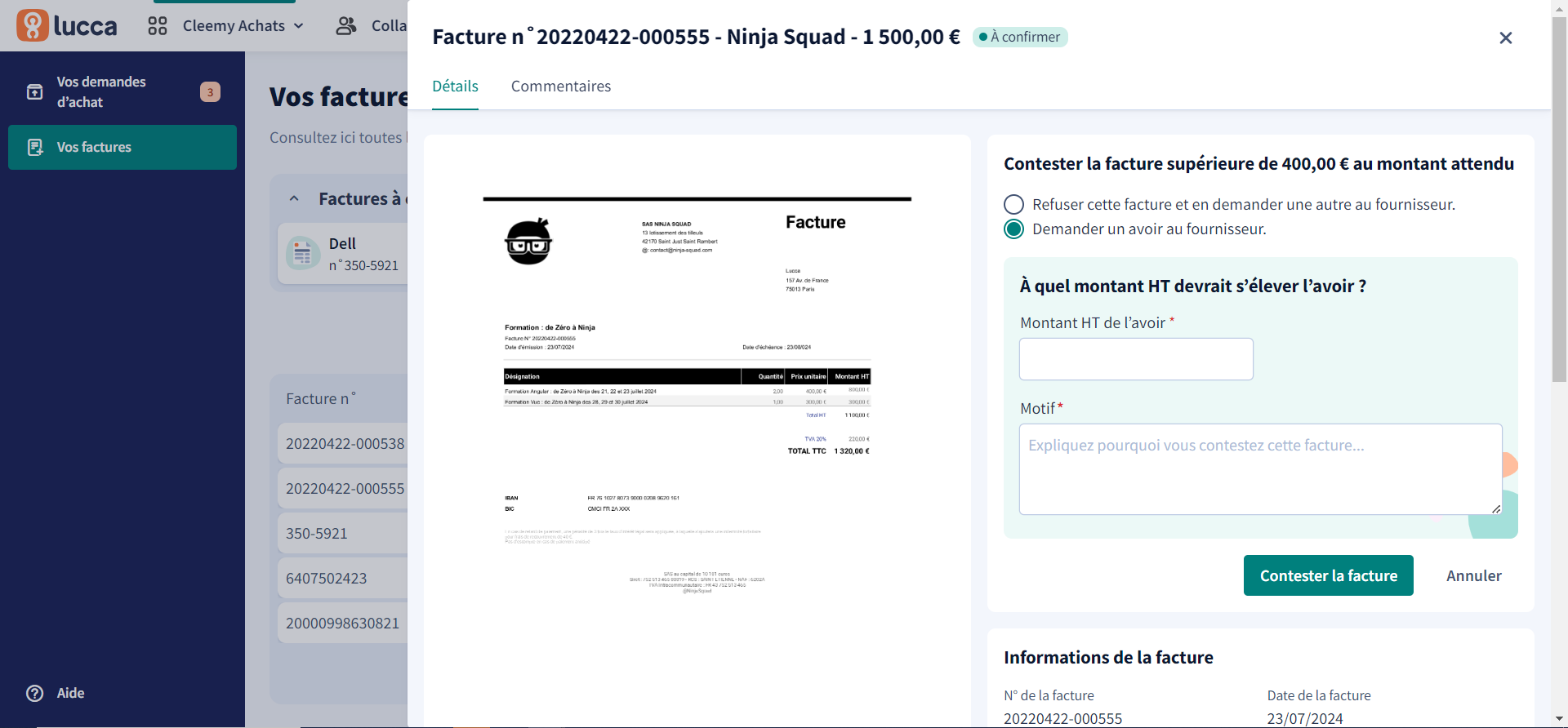Viewport: 1568px width, 728px height.
Task: Click the date value 23/07/2024
Action: coord(1305,718)
